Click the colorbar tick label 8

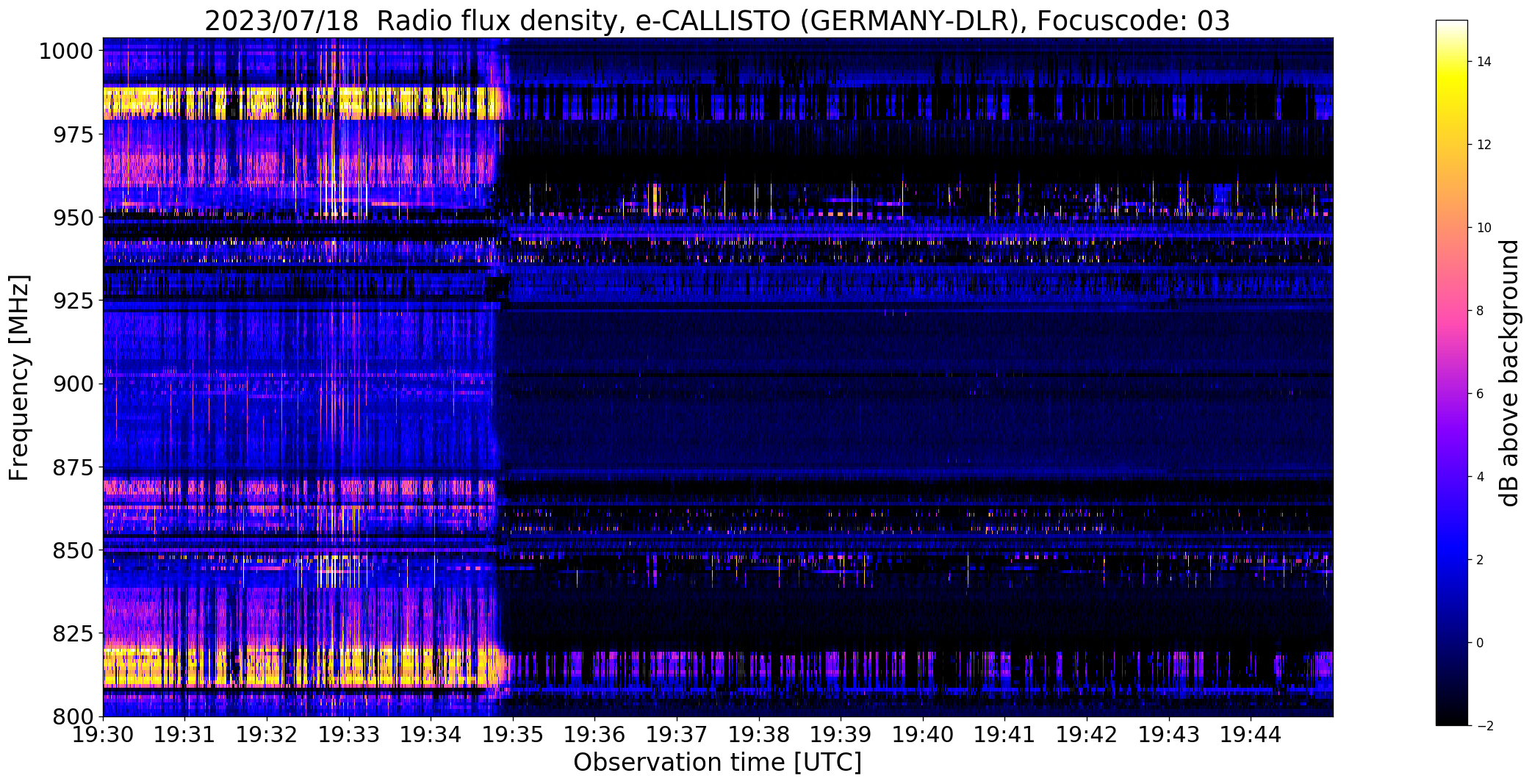(x=1480, y=311)
